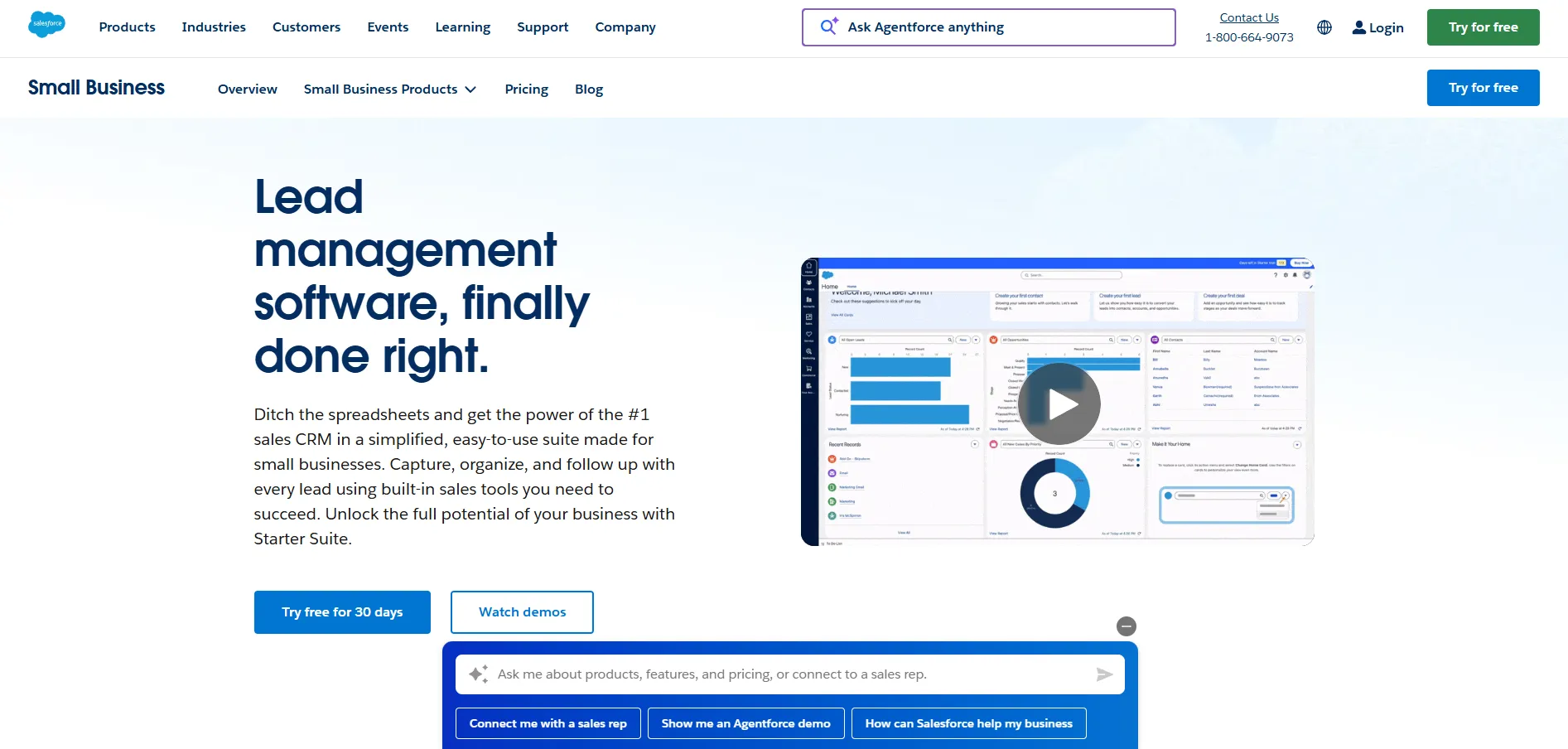Click Try free for 30 days
Viewport: 1568px width, 749px height.
tap(342, 612)
